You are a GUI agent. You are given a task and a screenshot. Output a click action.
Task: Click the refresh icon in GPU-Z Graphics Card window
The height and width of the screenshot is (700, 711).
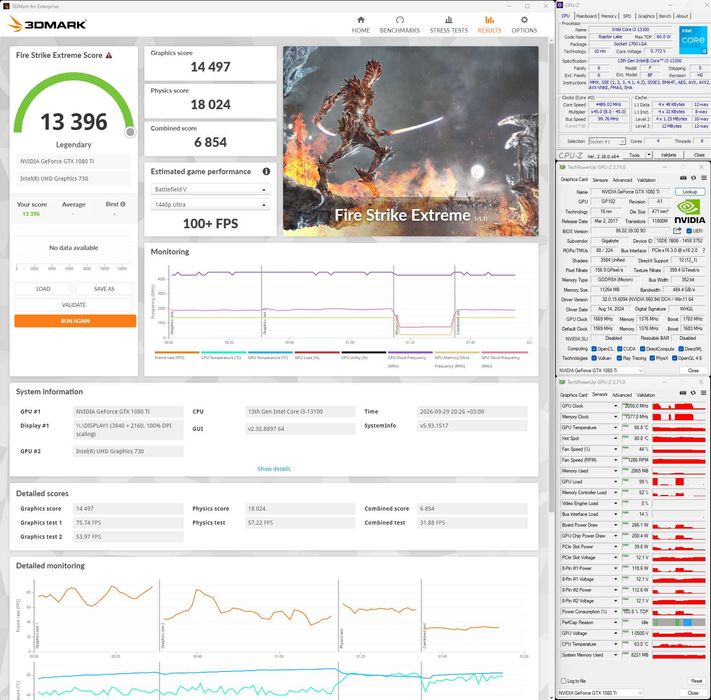click(693, 178)
